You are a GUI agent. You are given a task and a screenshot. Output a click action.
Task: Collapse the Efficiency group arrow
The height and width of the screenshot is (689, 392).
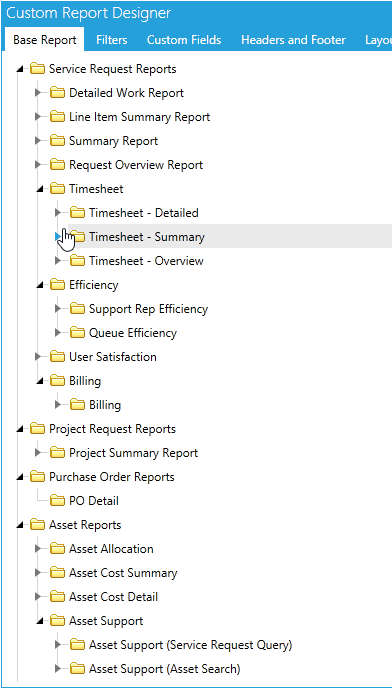pyautogui.click(x=40, y=285)
